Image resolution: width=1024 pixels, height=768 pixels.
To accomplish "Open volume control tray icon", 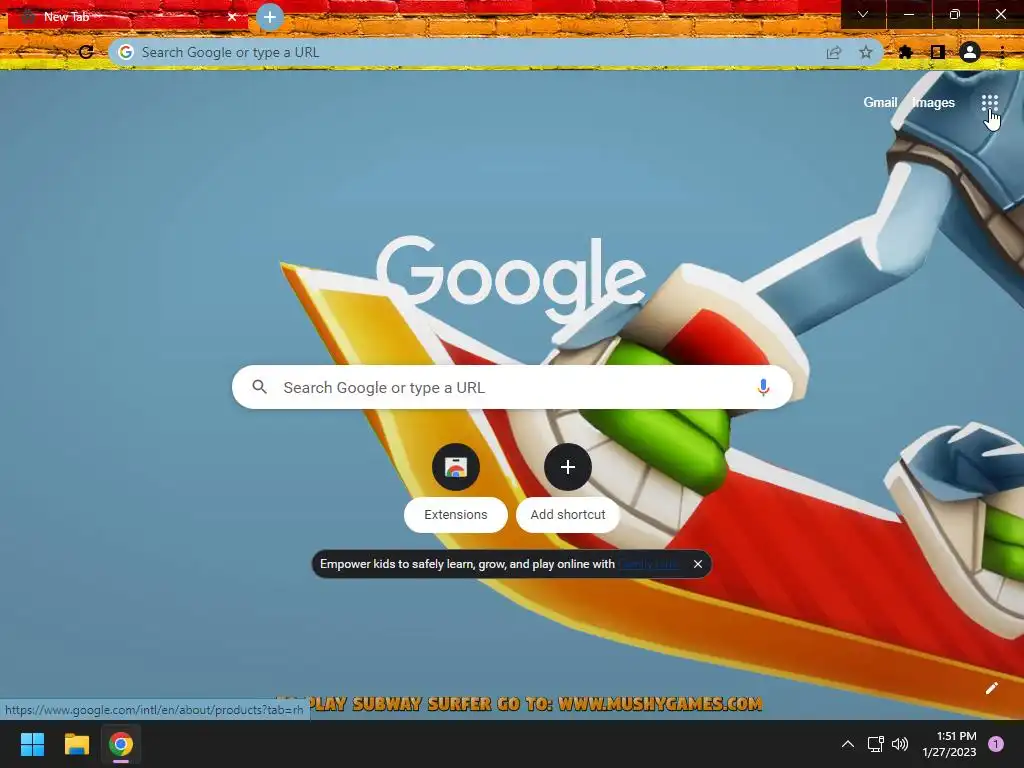I will [900, 744].
